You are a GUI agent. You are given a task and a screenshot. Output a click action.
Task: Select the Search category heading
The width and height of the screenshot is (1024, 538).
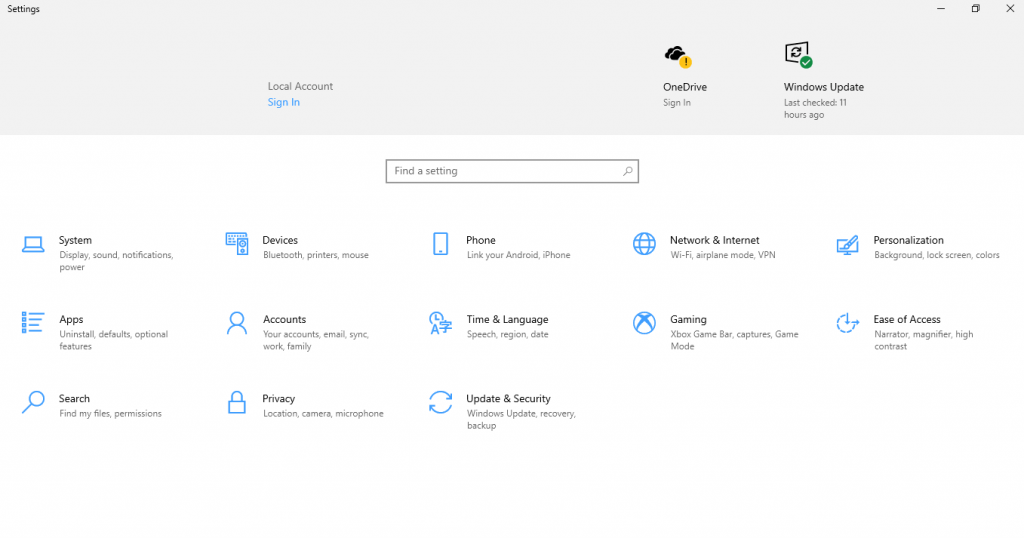(x=74, y=398)
